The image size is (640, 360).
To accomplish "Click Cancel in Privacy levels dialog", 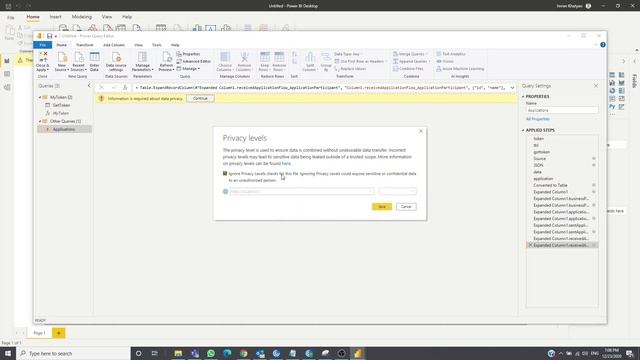I will coord(406,207).
